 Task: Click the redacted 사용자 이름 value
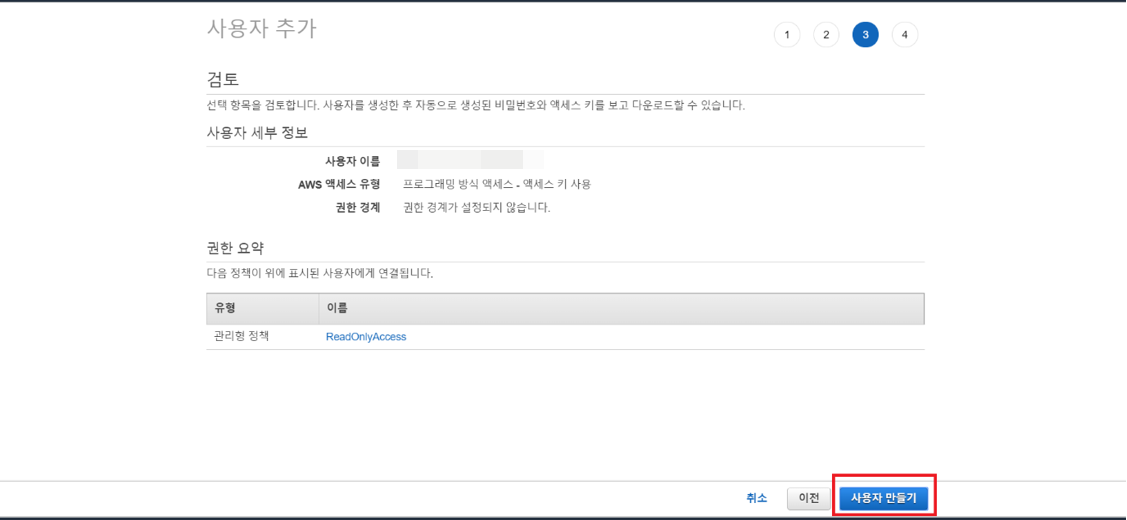[469, 160]
